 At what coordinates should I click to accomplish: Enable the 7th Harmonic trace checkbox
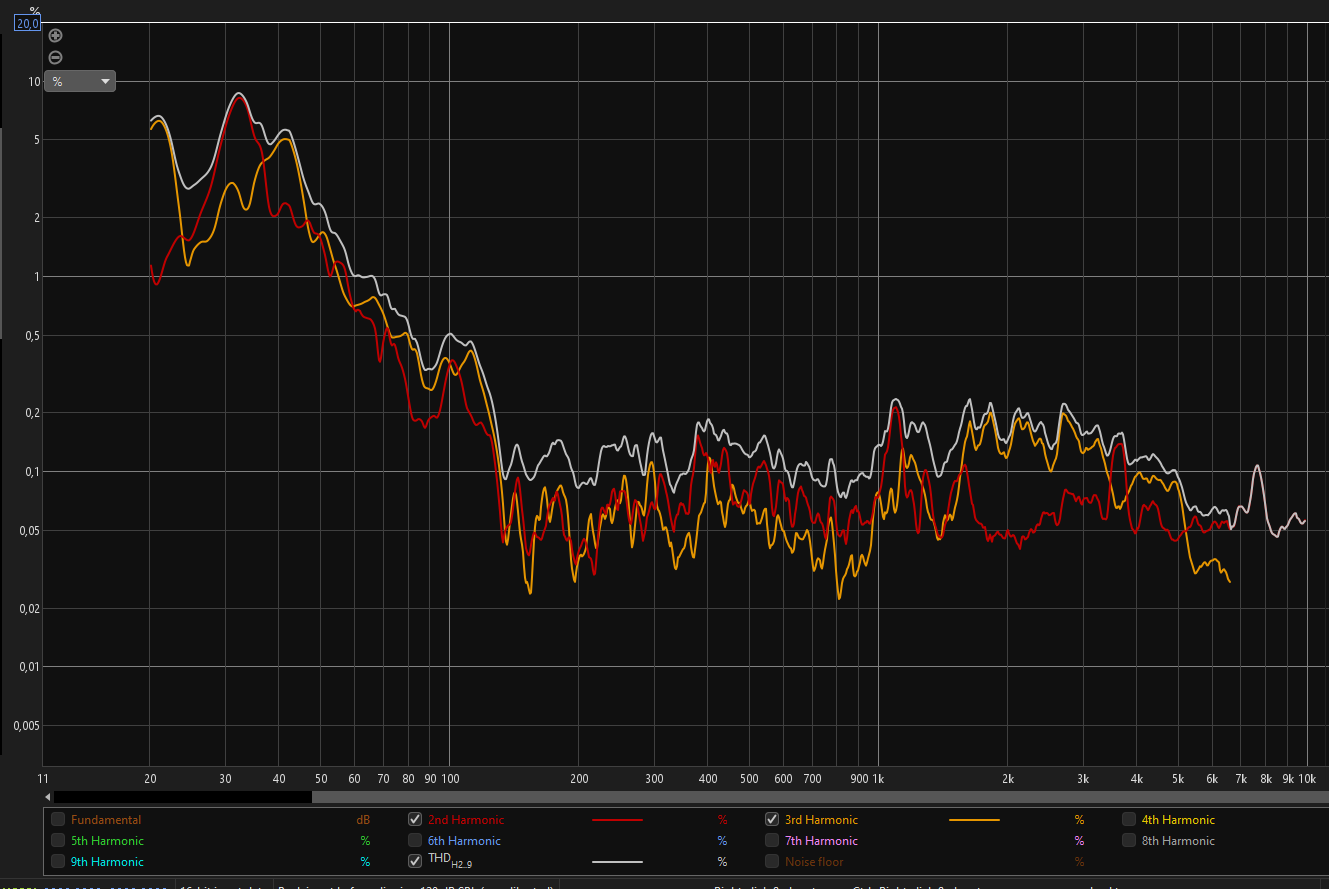click(x=772, y=841)
